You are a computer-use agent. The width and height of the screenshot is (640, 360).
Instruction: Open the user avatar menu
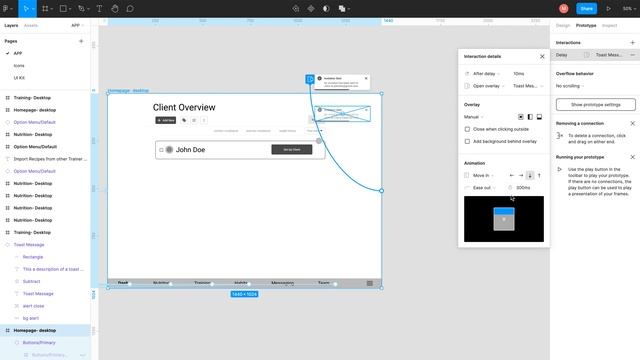pyautogui.click(x=564, y=9)
